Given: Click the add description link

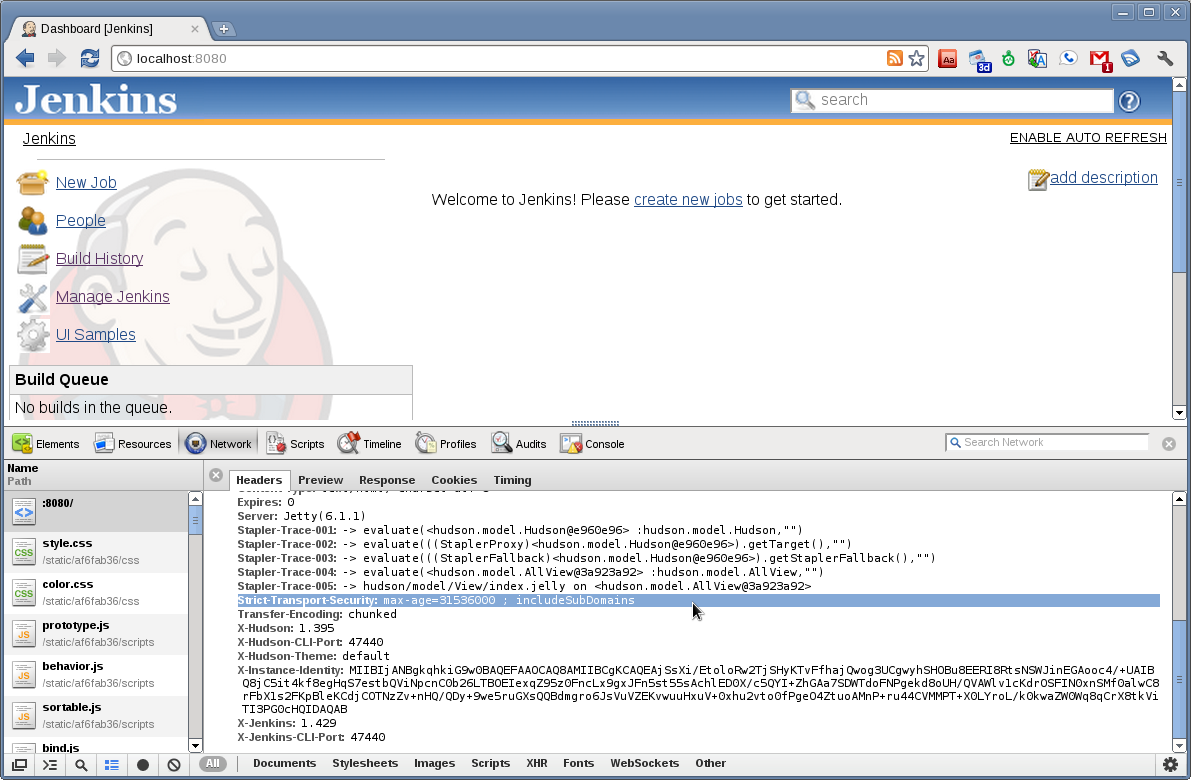Looking at the screenshot, I should [1104, 177].
